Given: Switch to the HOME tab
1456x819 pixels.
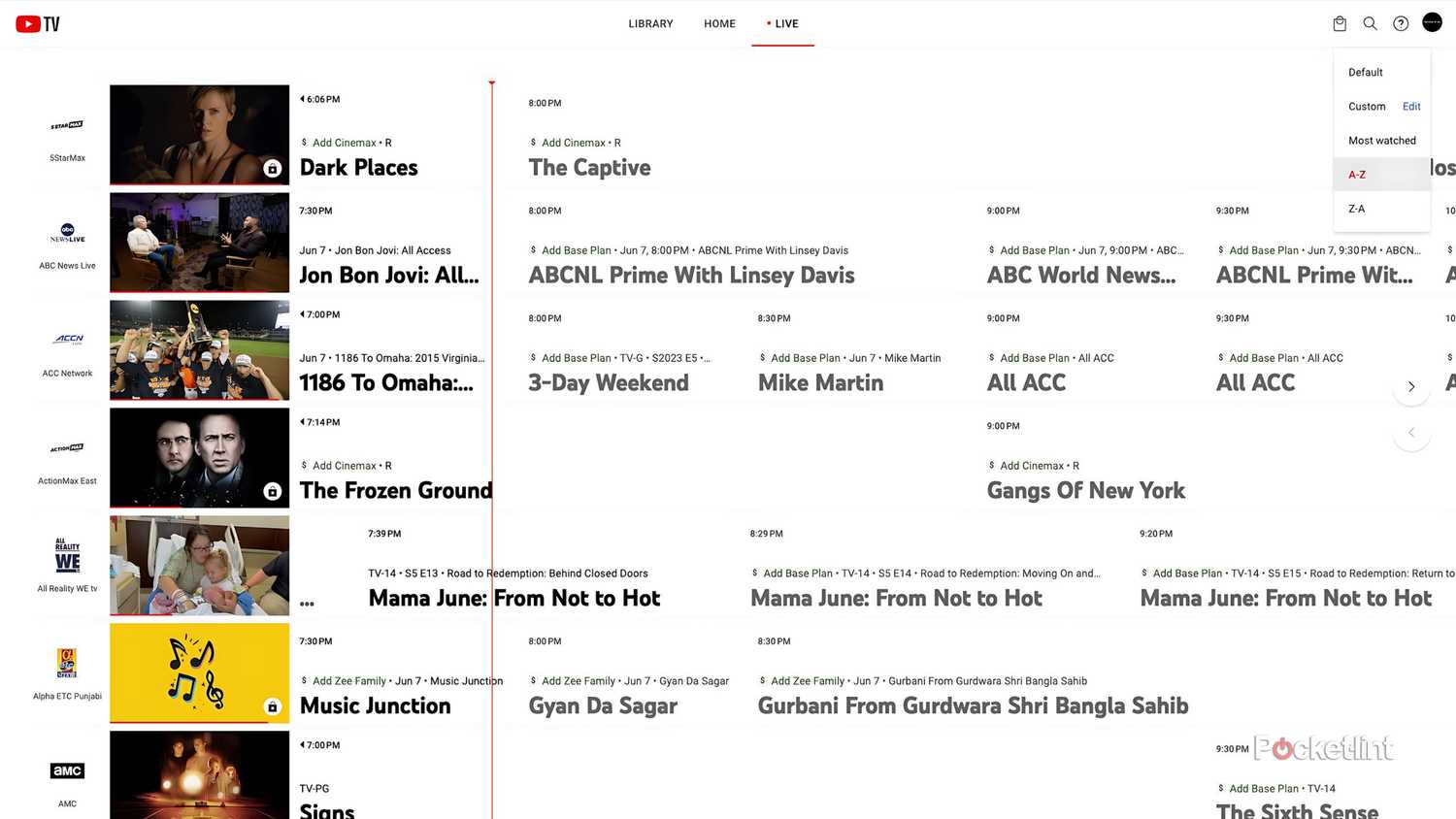Looking at the screenshot, I should point(719,23).
